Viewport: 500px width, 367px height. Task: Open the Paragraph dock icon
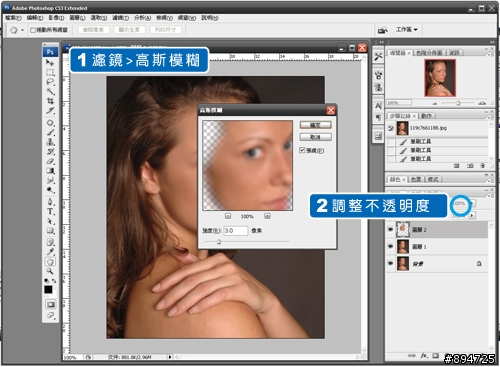click(x=378, y=118)
